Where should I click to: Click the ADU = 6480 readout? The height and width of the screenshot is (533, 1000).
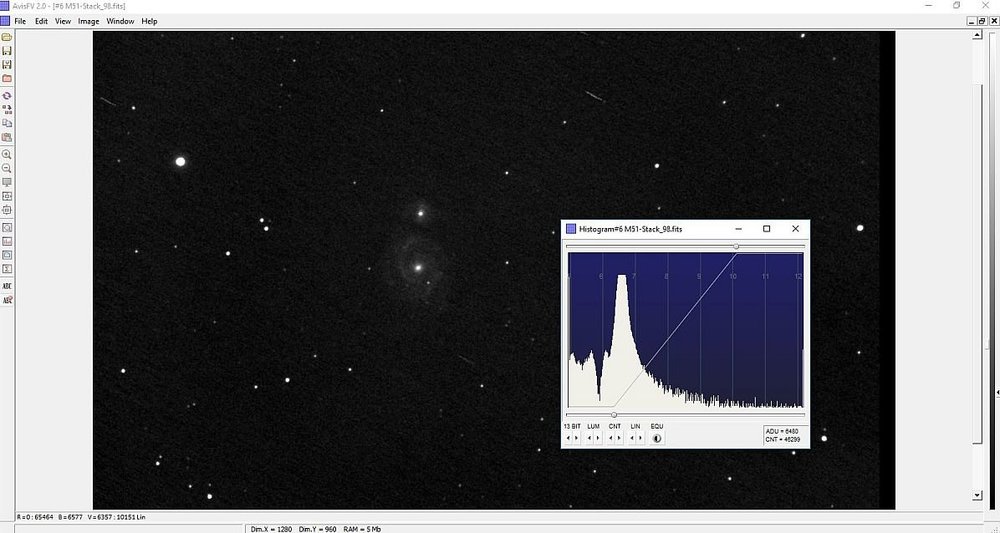click(x=782, y=432)
